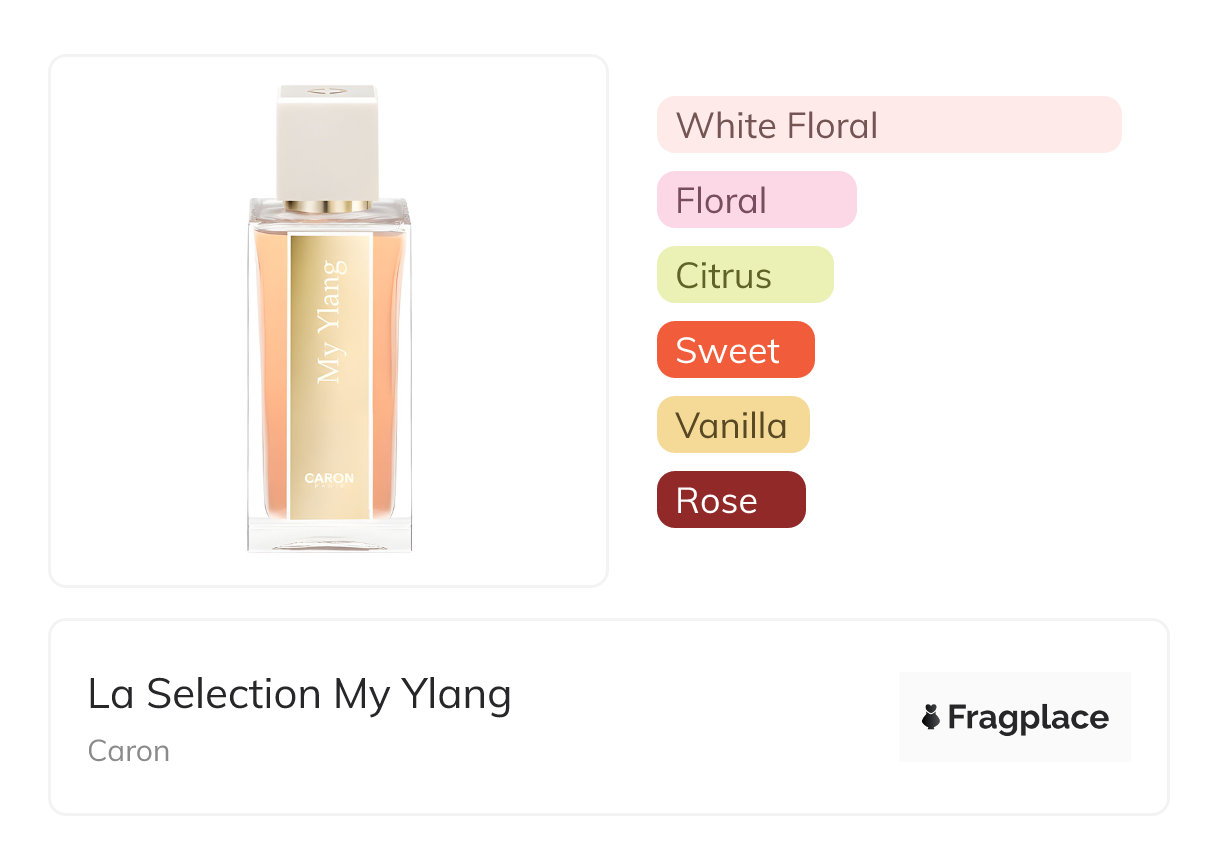Open the La Selection My Ylang title
This screenshot has height=864, width=1218.
[x=299, y=694]
